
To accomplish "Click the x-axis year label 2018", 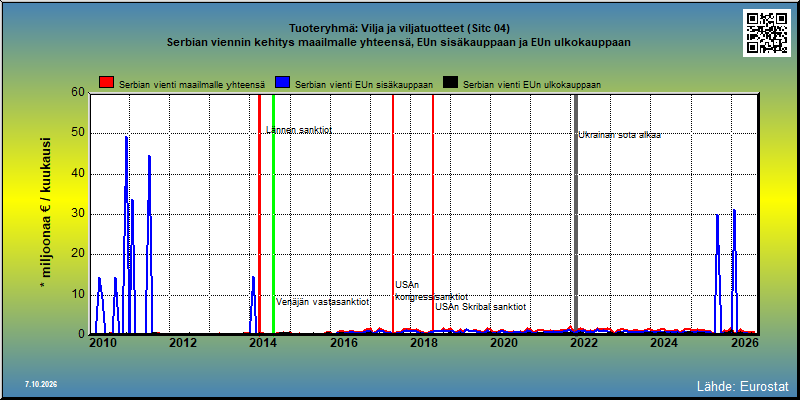I will (423, 343).
